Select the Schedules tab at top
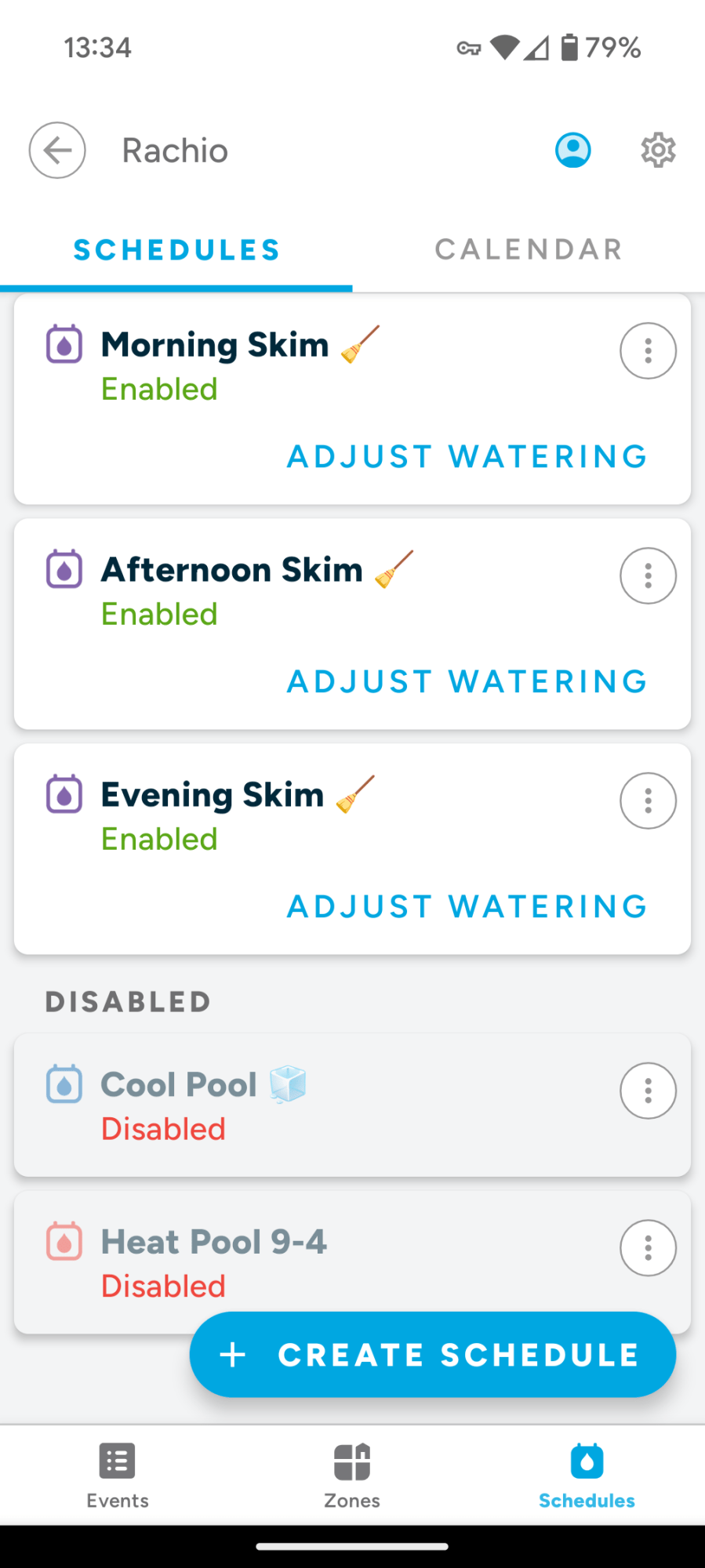Image resolution: width=705 pixels, height=1568 pixels. pyautogui.click(x=176, y=249)
